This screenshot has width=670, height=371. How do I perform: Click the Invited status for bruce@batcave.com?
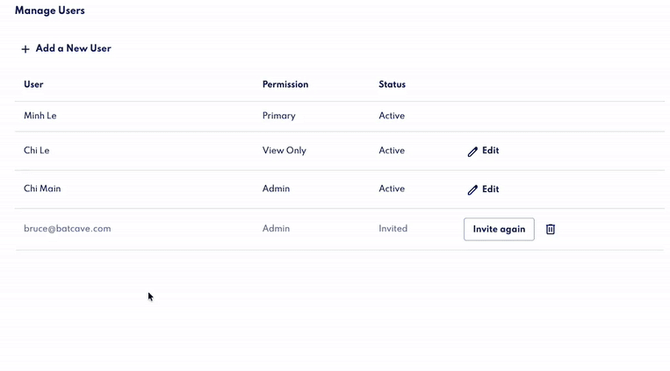393,229
